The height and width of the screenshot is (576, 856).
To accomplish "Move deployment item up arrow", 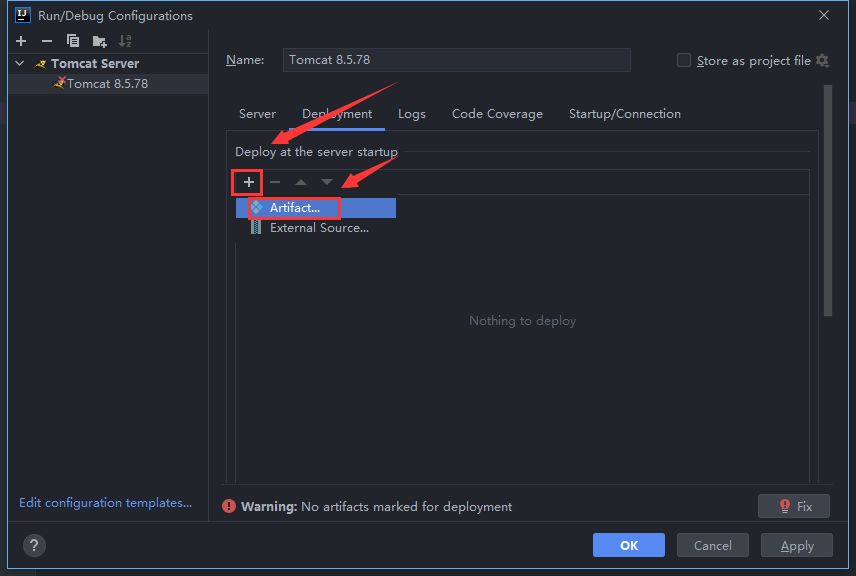I will pyautogui.click(x=301, y=182).
